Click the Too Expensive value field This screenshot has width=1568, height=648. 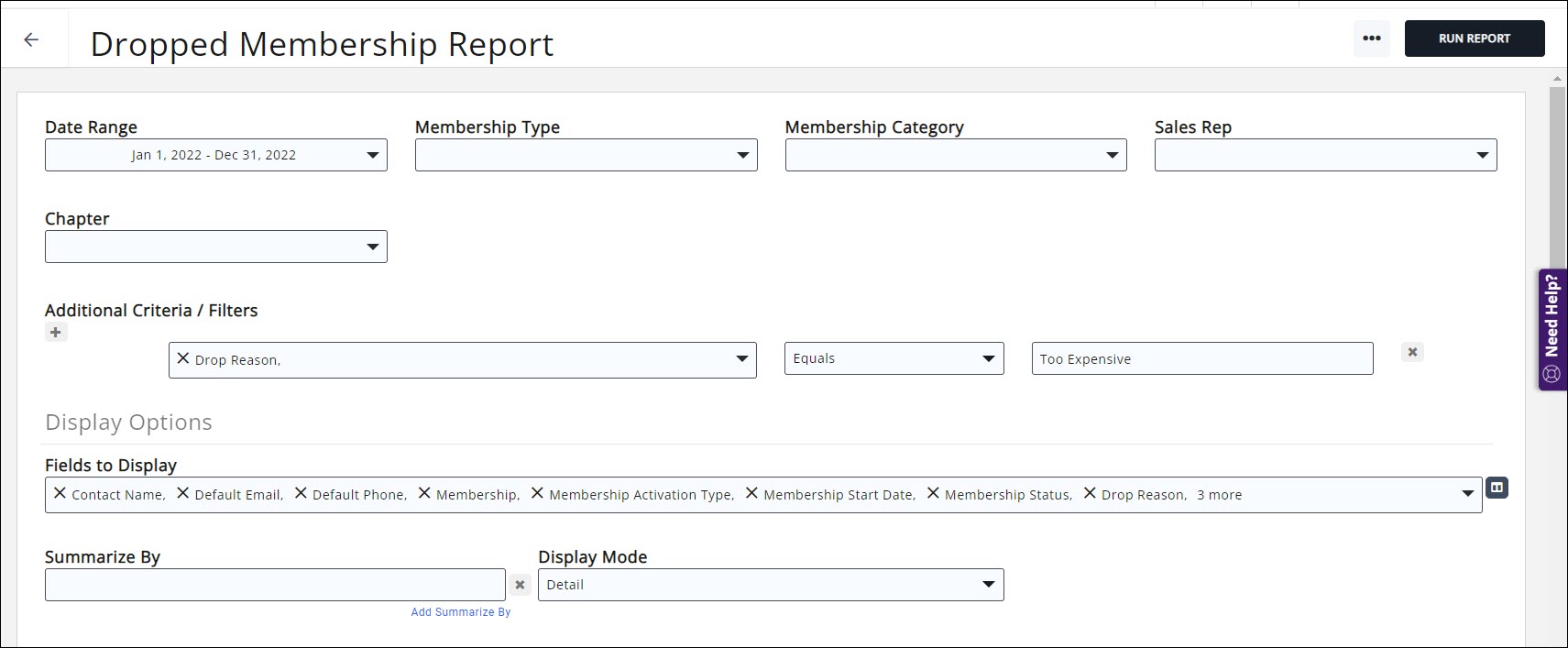[x=1201, y=359]
